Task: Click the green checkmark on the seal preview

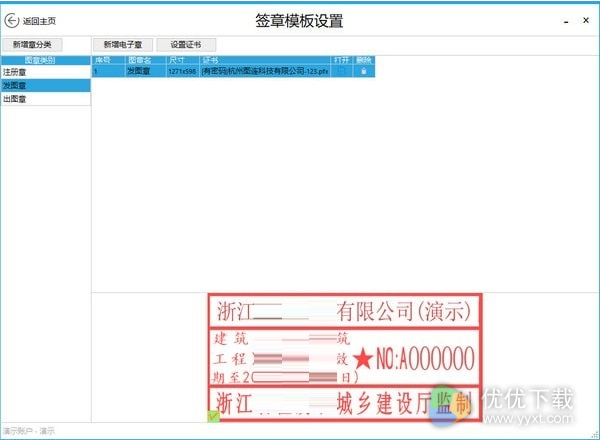Action: (214, 416)
